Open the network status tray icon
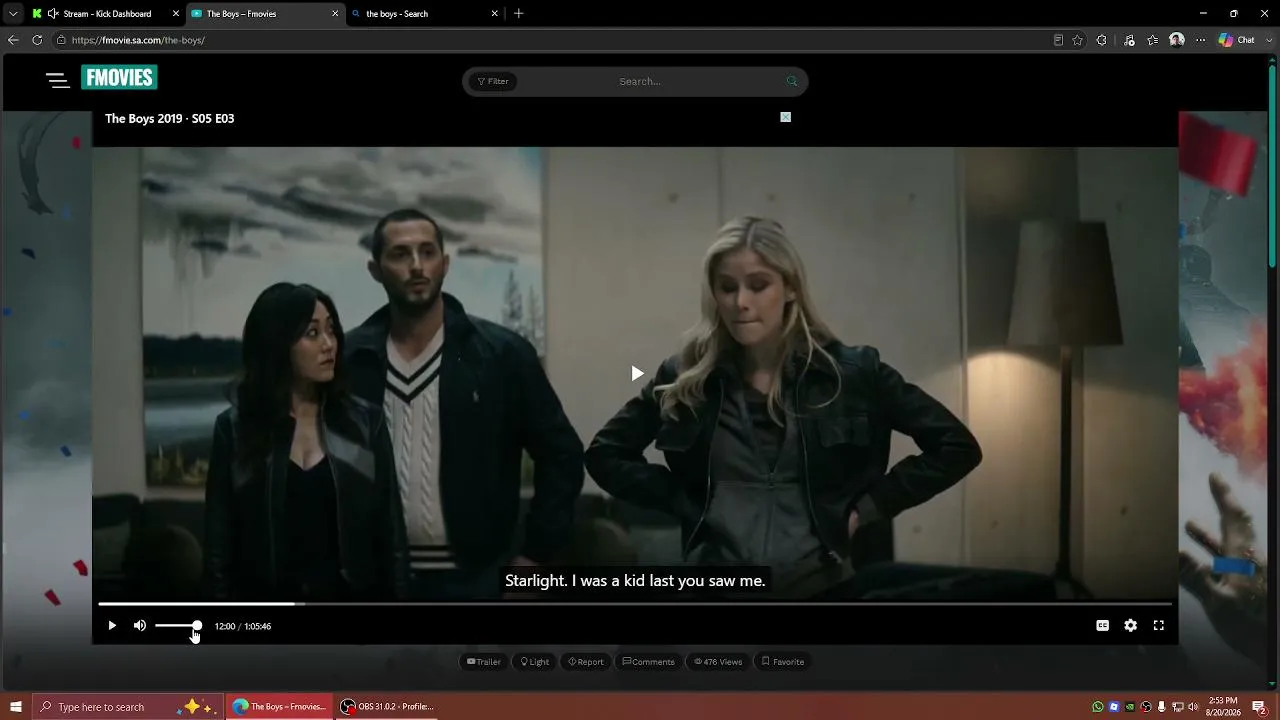 [x=1177, y=707]
